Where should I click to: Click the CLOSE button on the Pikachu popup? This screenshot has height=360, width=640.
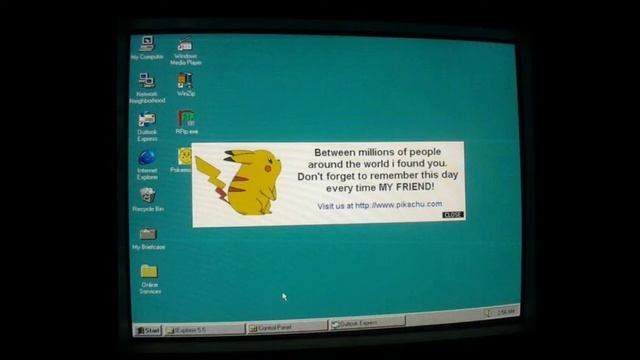click(453, 215)
